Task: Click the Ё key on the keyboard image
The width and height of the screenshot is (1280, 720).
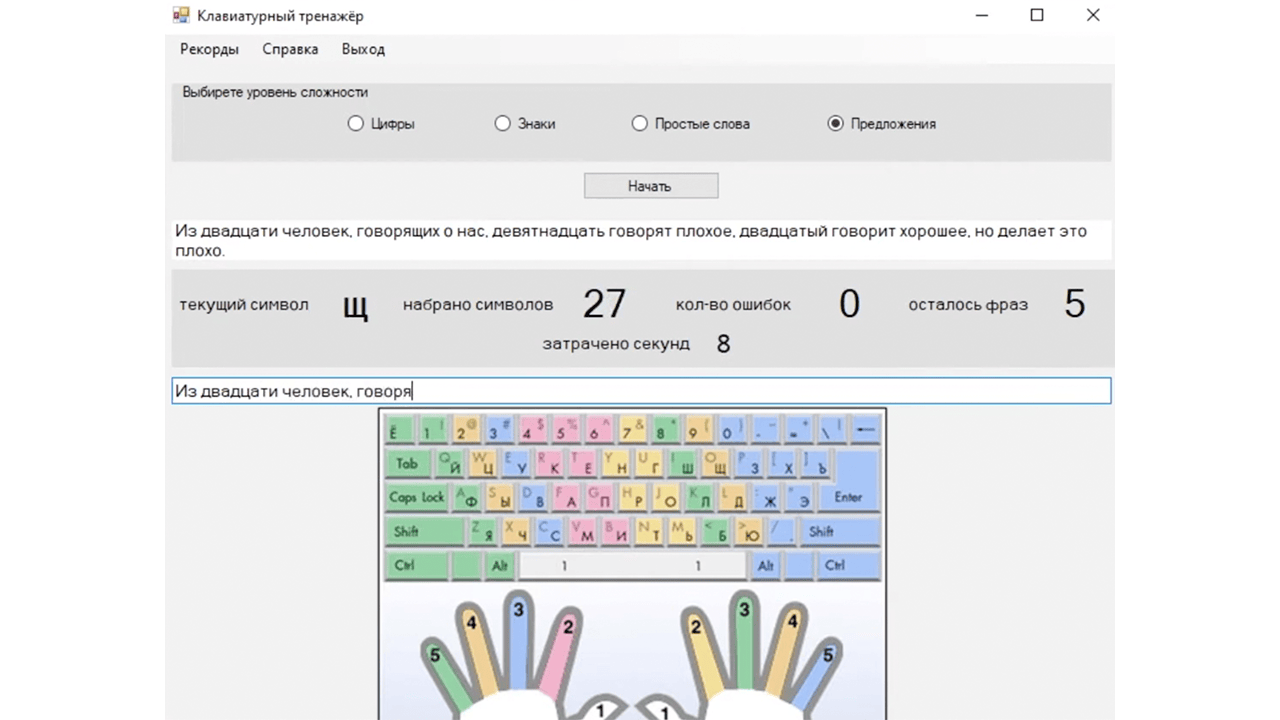Action: pos(399,430)
